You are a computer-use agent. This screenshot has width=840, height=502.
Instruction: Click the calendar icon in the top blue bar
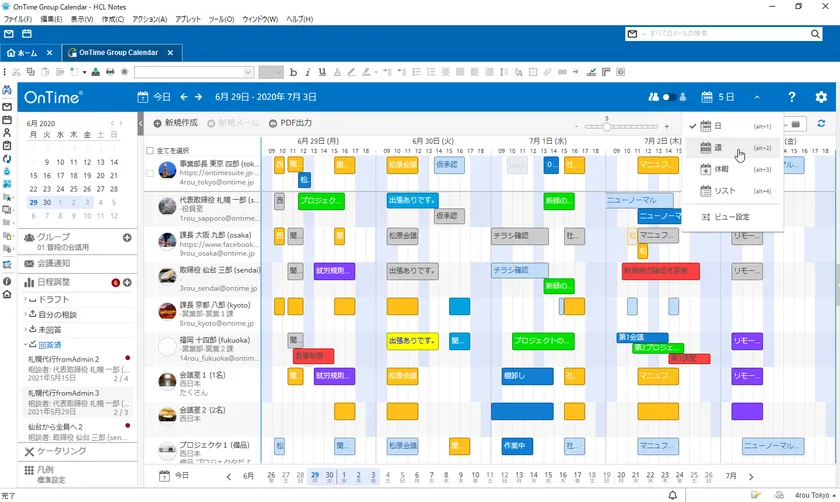coord(26,34)
